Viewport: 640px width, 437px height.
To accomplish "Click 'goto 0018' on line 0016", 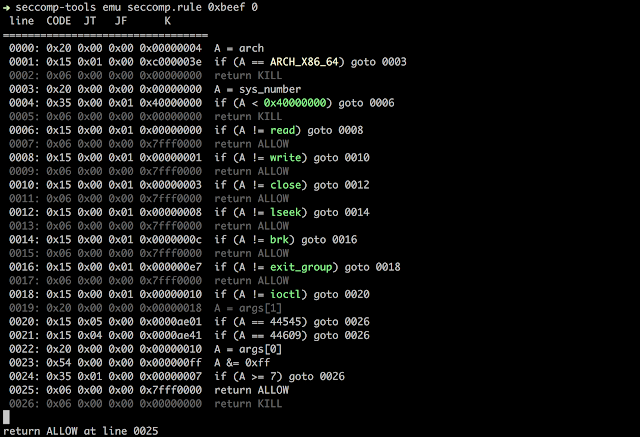I will coord(372,267).
